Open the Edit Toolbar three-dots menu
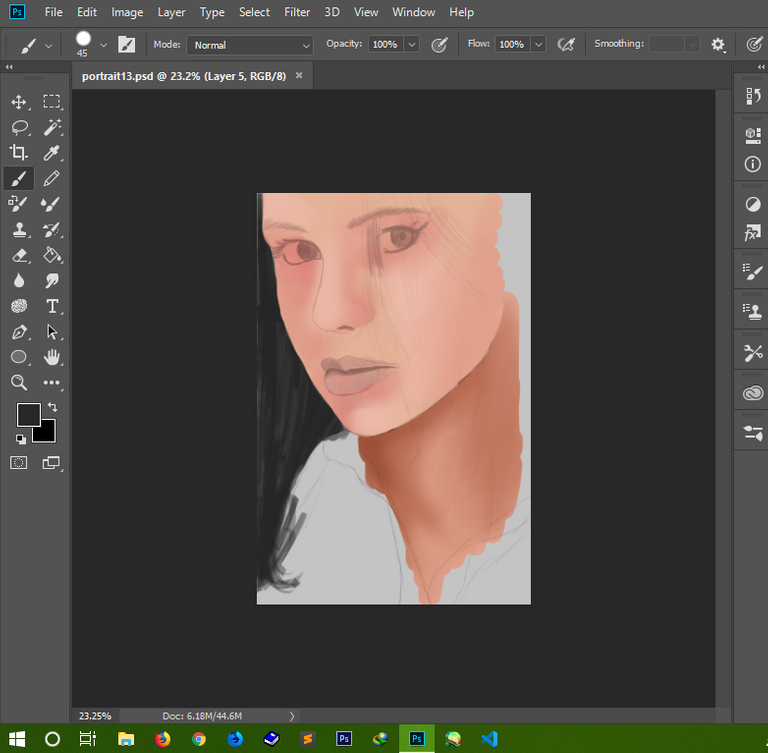The height and width of the screenshot is (753, 768). pyautogui.click(x=51, y=383)
